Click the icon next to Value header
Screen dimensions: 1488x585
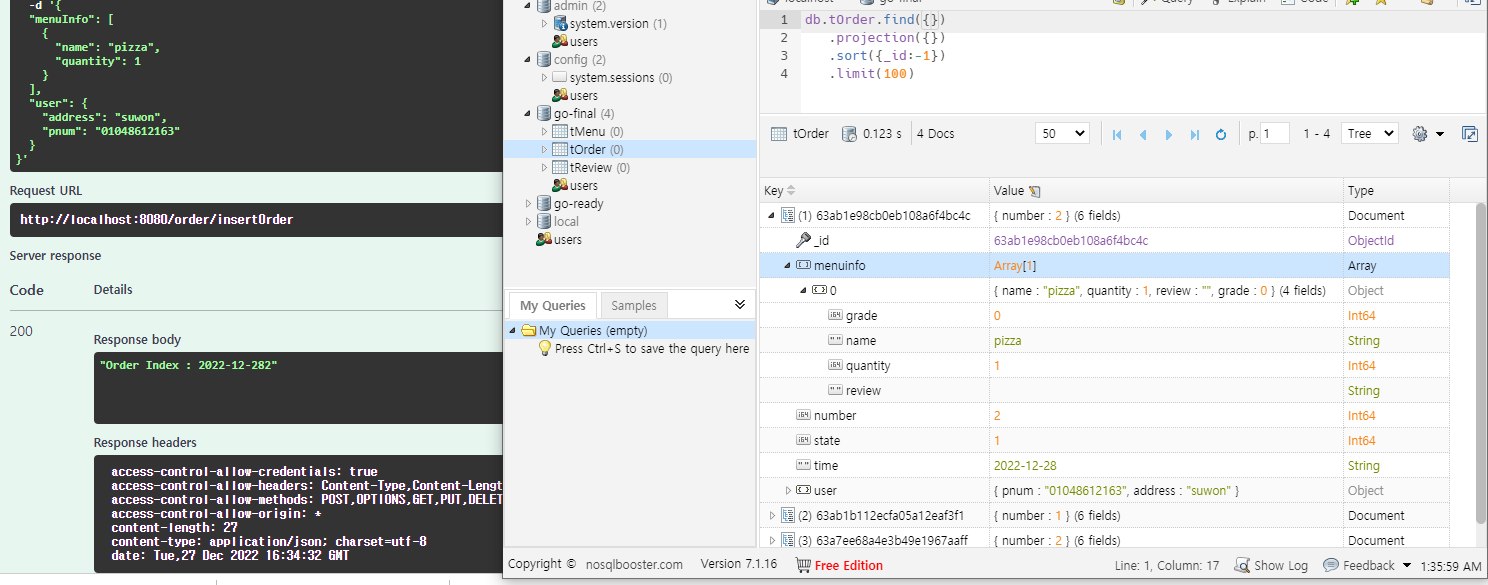1035,191
